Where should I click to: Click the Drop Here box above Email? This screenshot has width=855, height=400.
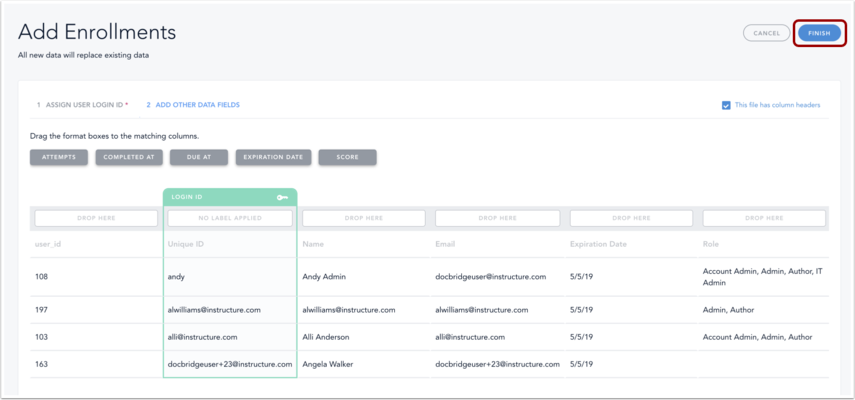497,218
